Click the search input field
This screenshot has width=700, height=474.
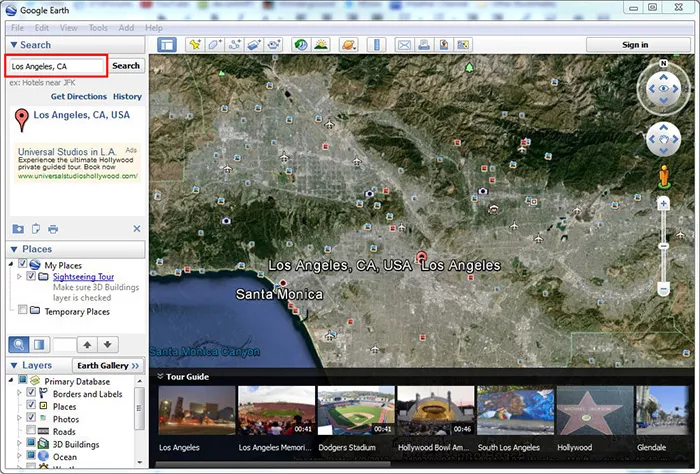click(x=56, y=66)
